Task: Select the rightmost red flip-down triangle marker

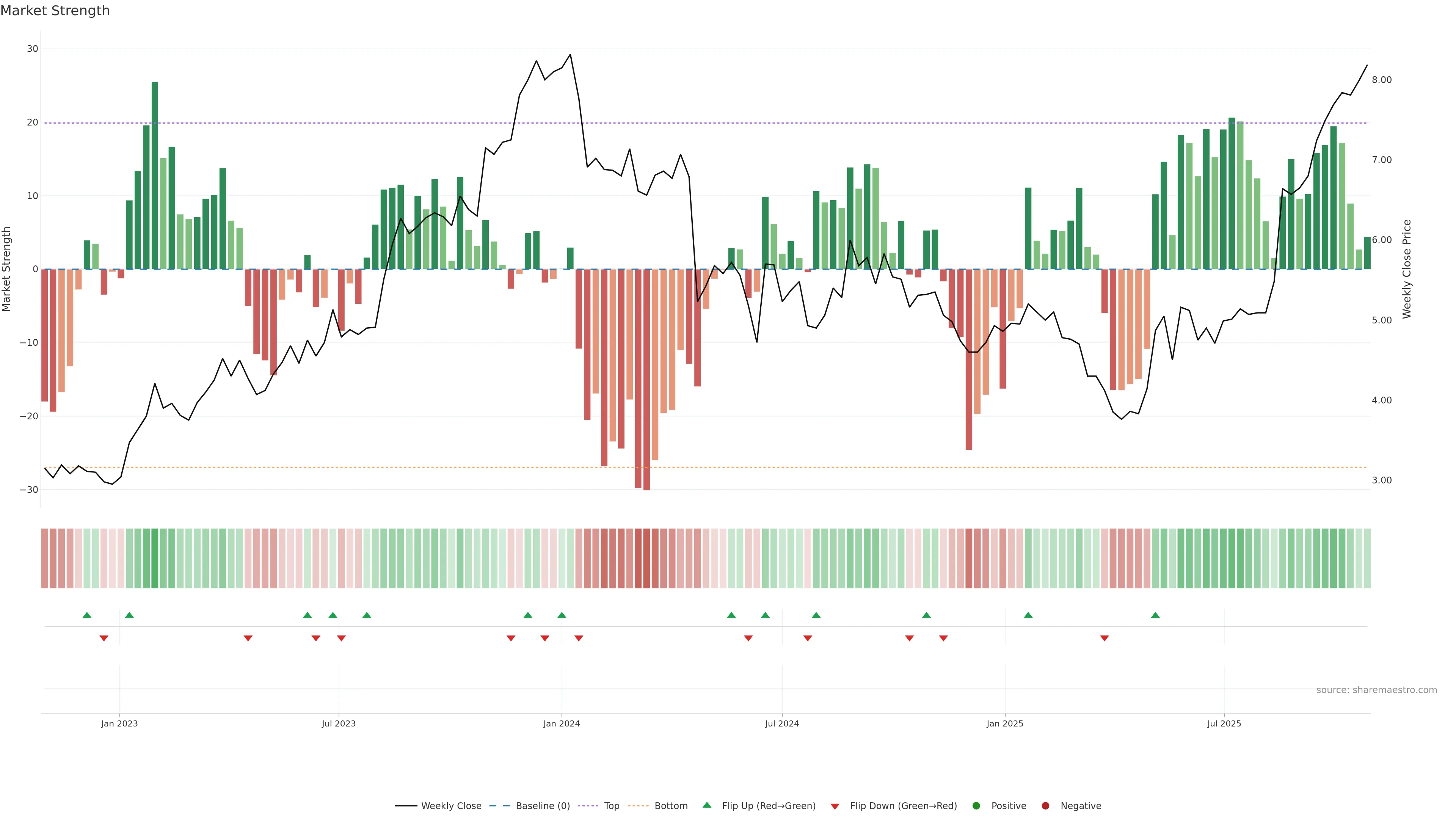Action: click(1105, 638)
